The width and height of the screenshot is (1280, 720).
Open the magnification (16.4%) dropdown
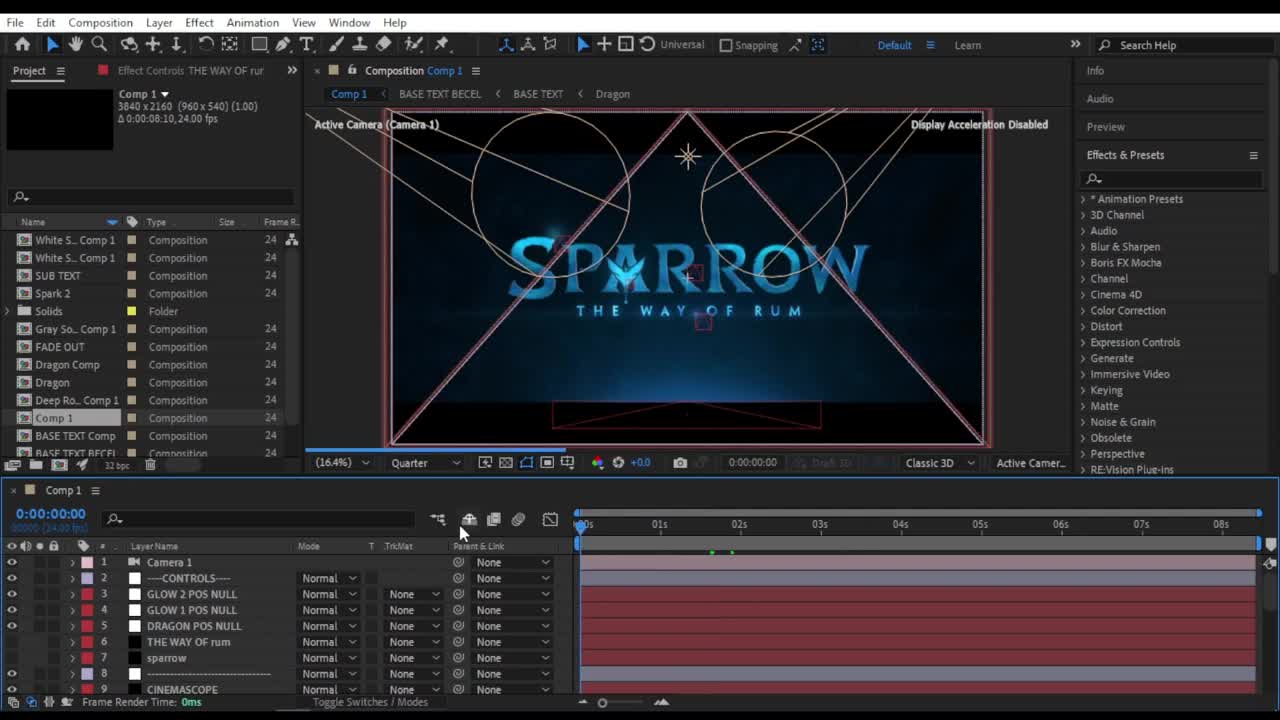pyautogui.click(x=342, y=462)
